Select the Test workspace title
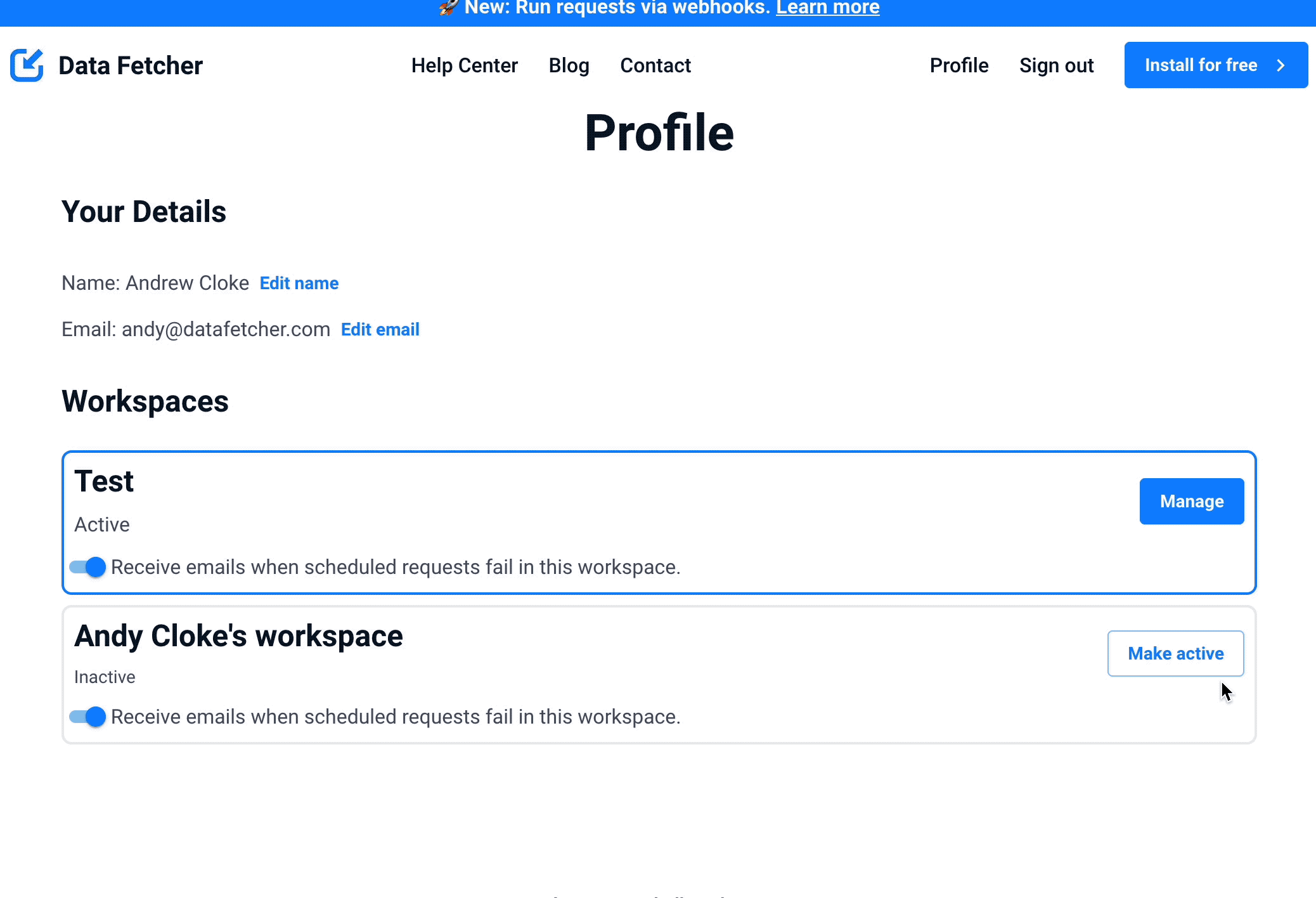Viewport: 1316px width, 898px height. tap(104, 481)
